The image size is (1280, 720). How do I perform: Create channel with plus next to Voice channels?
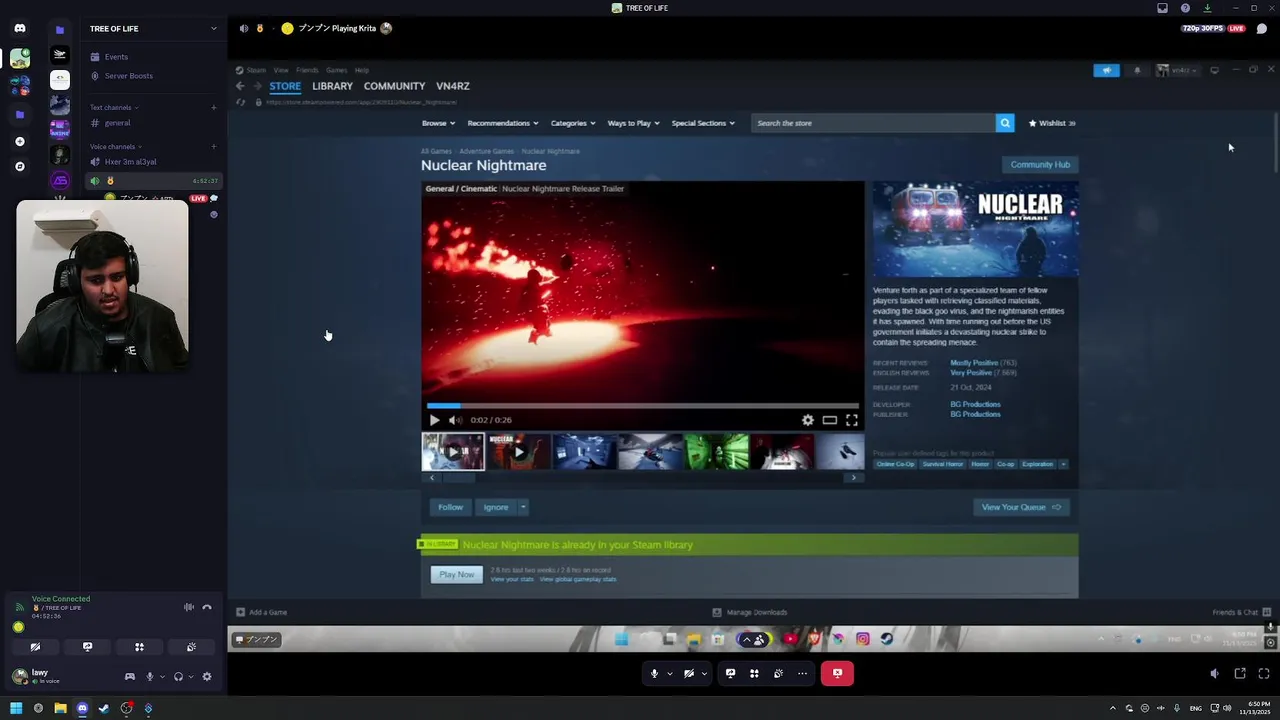(x=213, y=146)
